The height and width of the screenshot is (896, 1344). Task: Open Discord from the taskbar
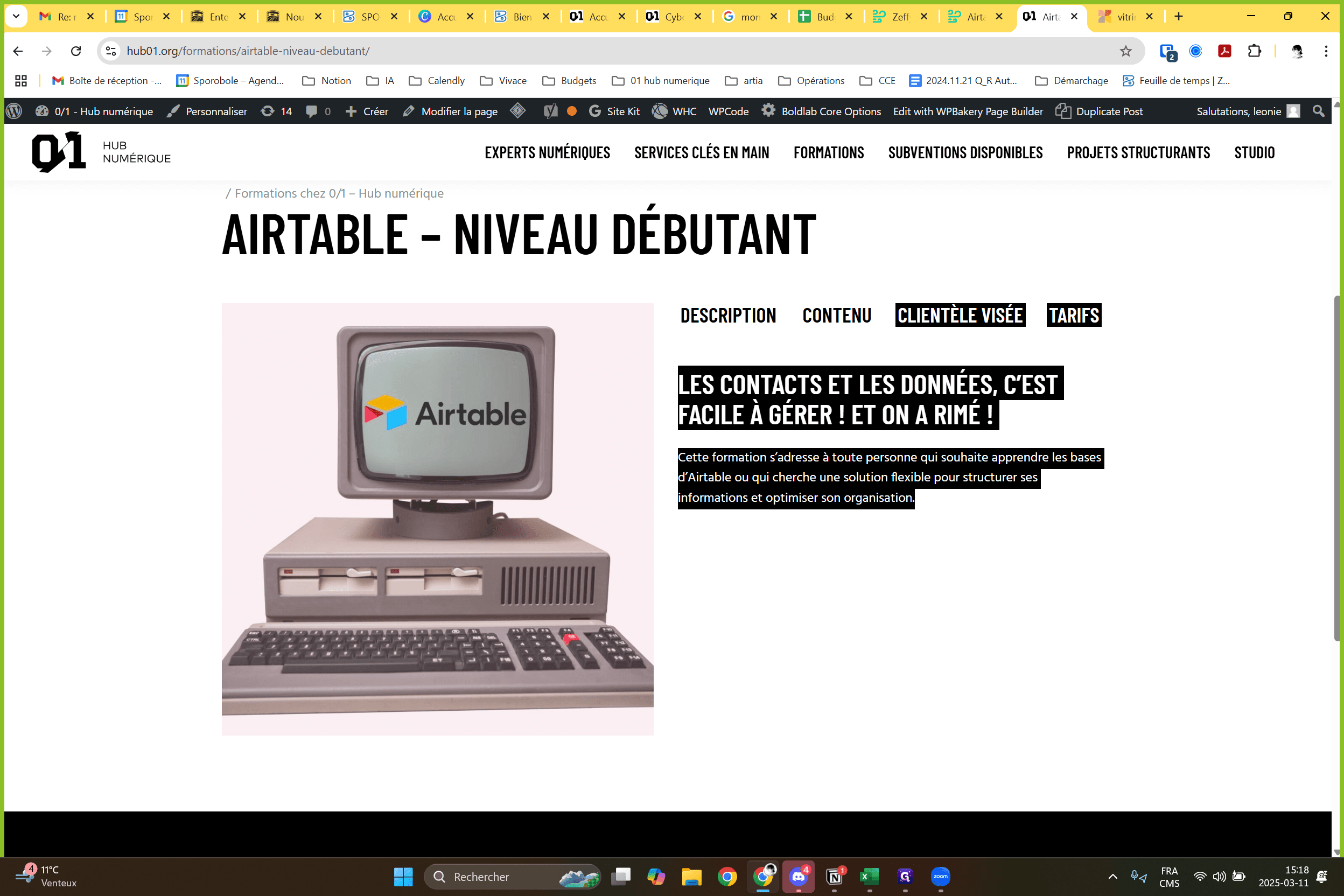click(799, 877)
